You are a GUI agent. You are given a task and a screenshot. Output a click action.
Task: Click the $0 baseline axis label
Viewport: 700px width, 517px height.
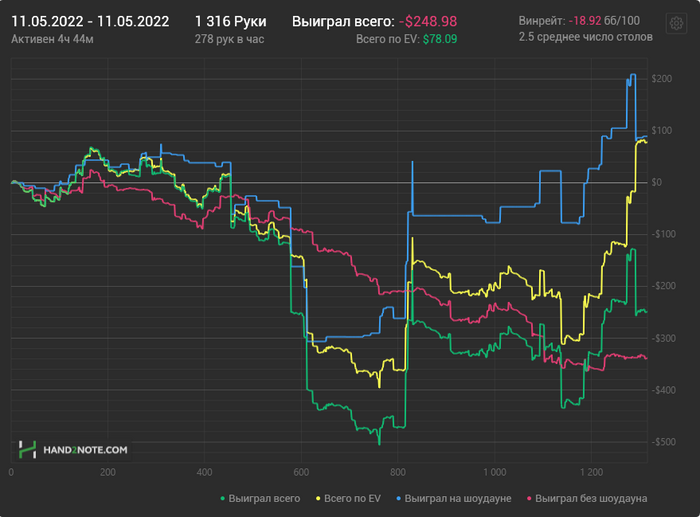(656, 182)
